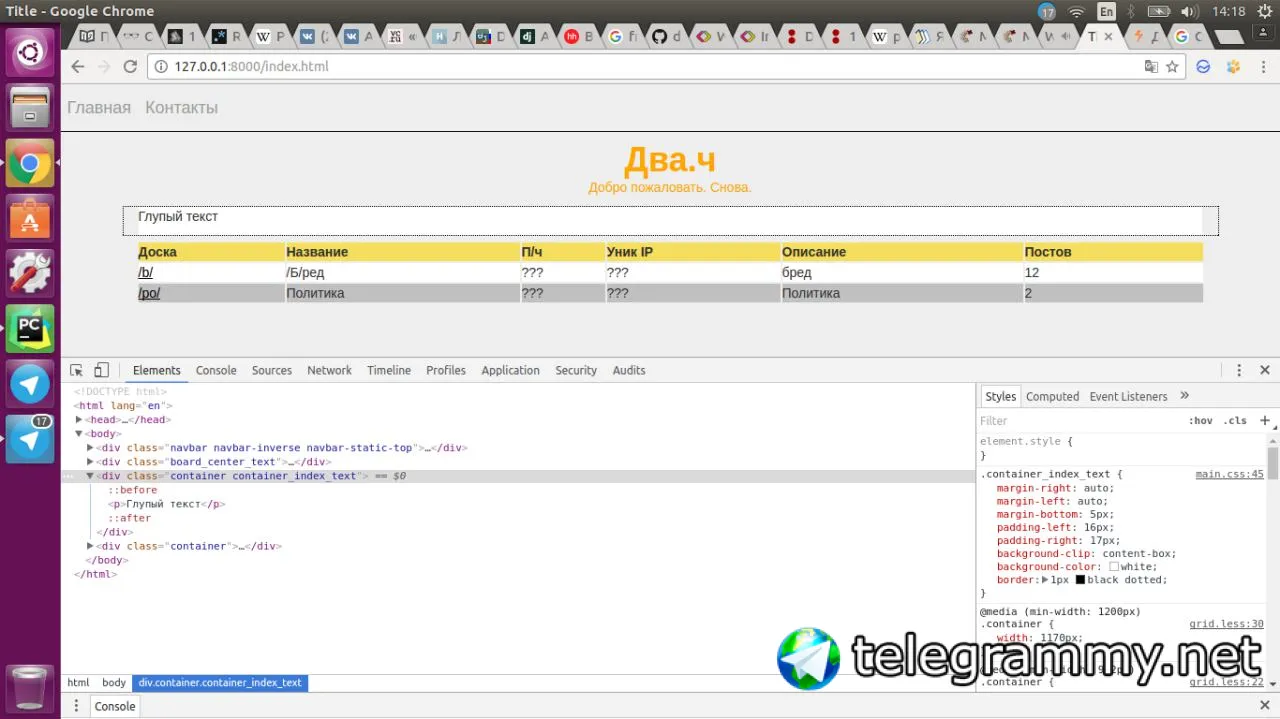The width and height of the screenshot is (1280, 719).
Task: Launch PyCharm from the dock
Action: click(x=30, y=328)
